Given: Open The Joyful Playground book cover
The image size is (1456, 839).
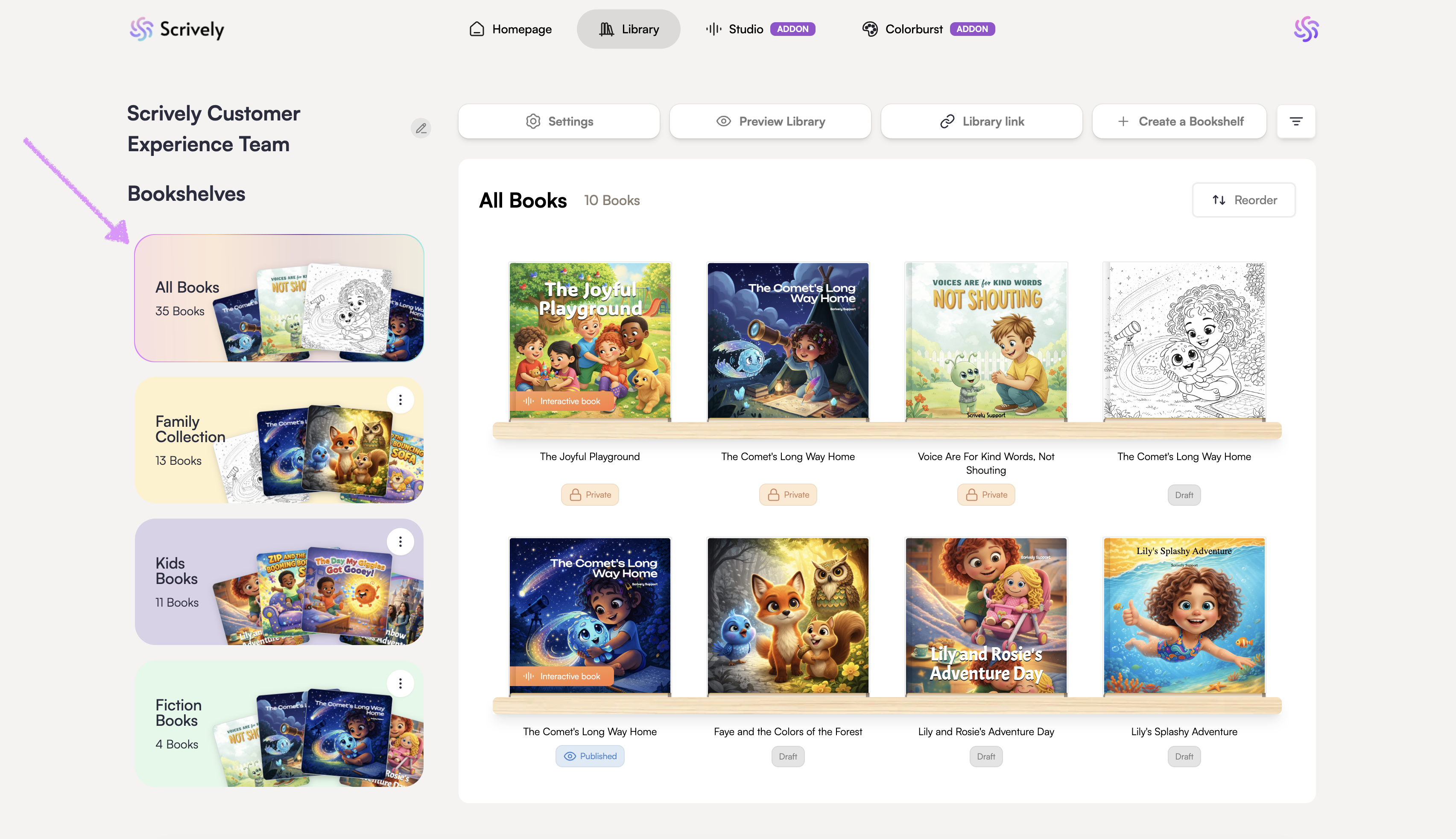Looking at the screenshot, I should pyautogui.click(x=590, y=340).
